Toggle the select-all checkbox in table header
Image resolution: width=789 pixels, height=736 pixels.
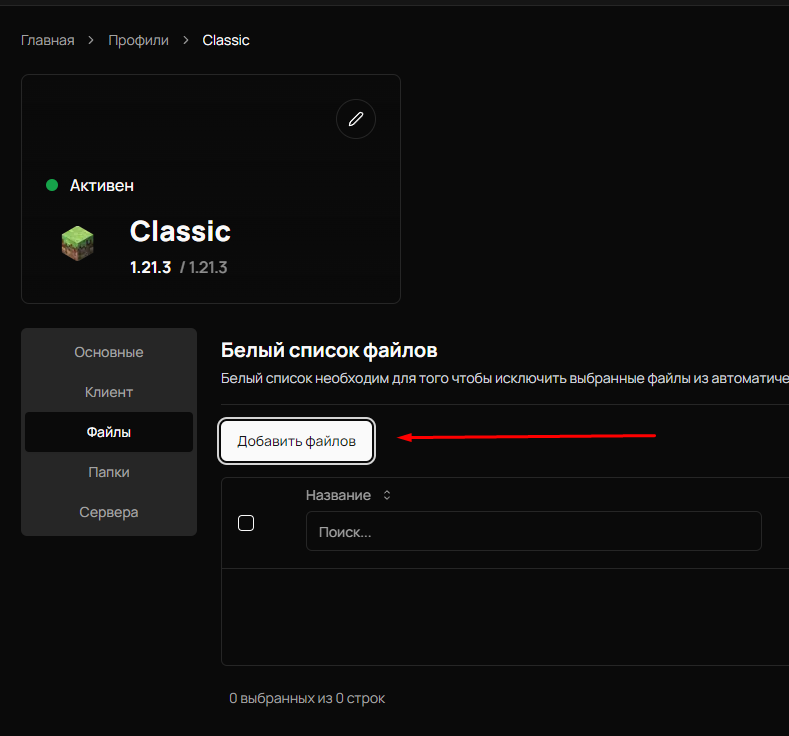pyautogui.click(x=246, y=523)
